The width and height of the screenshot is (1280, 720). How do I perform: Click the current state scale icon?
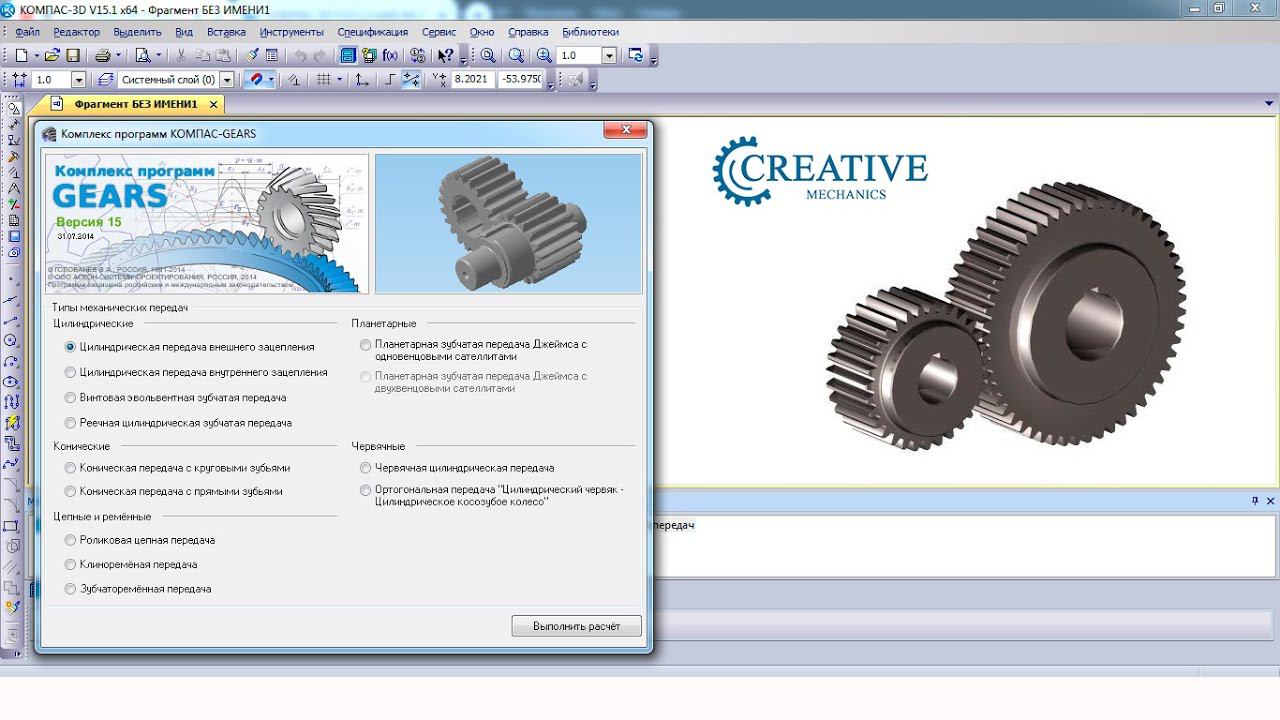tap(19, 80)
